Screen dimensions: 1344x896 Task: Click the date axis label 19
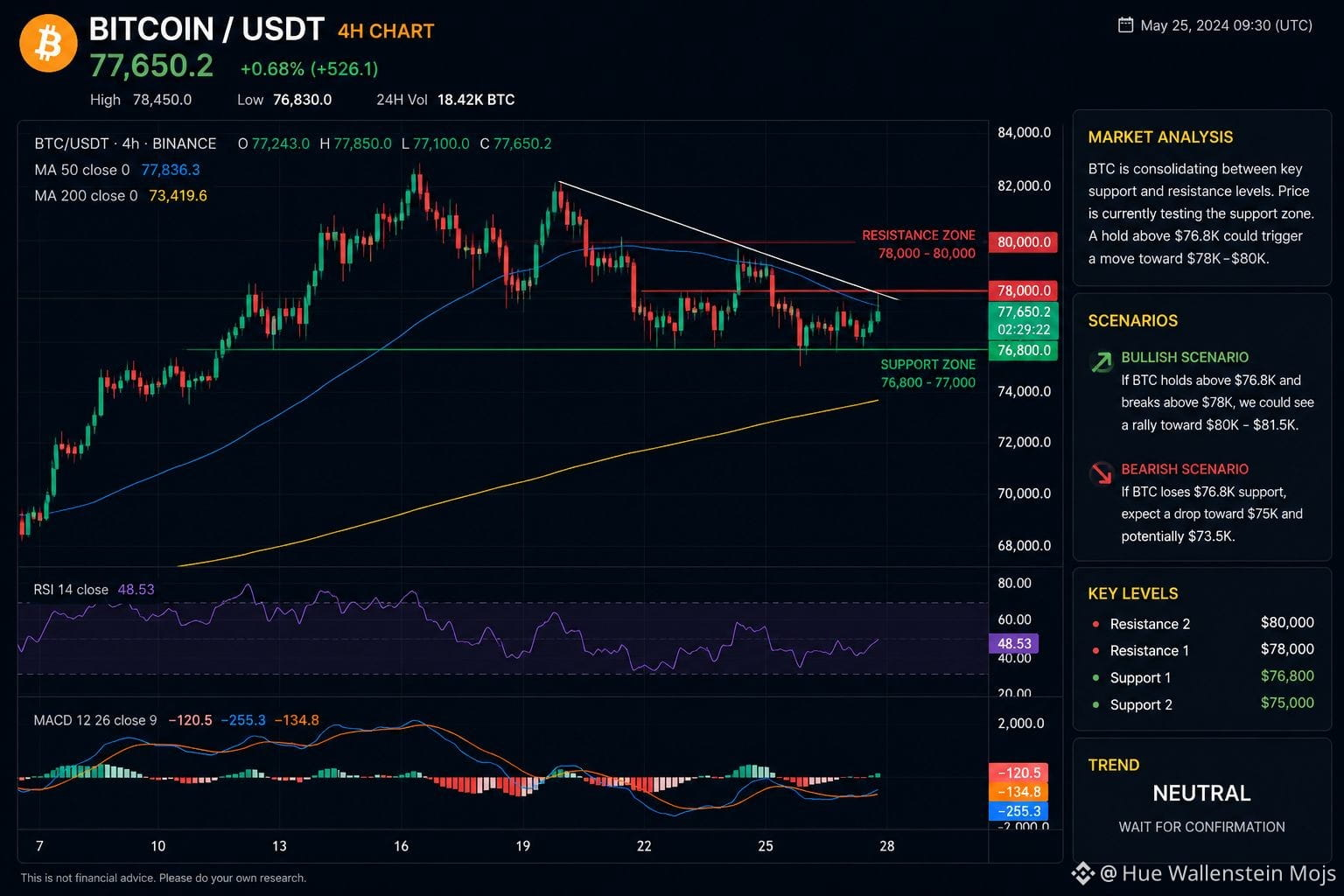click(x=522, y=846)
